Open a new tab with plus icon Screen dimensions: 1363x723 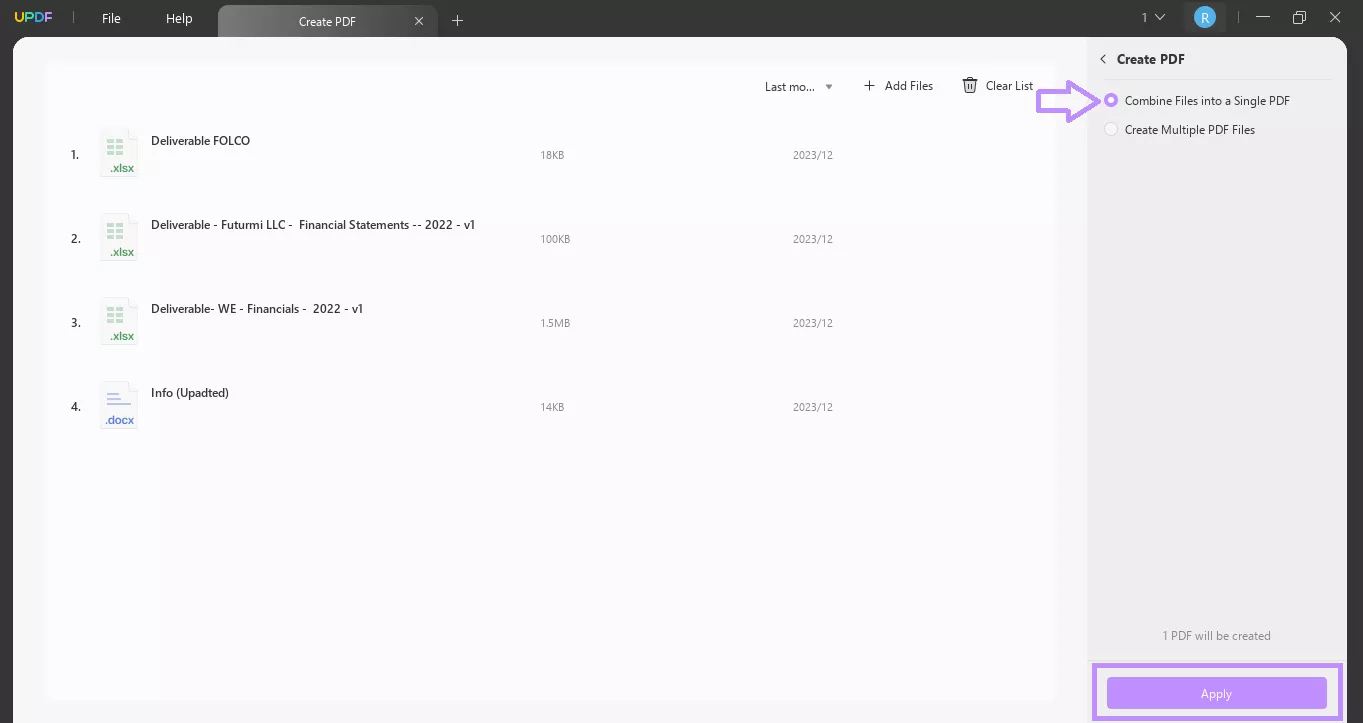pyautogui.click(x=458, y=20)
